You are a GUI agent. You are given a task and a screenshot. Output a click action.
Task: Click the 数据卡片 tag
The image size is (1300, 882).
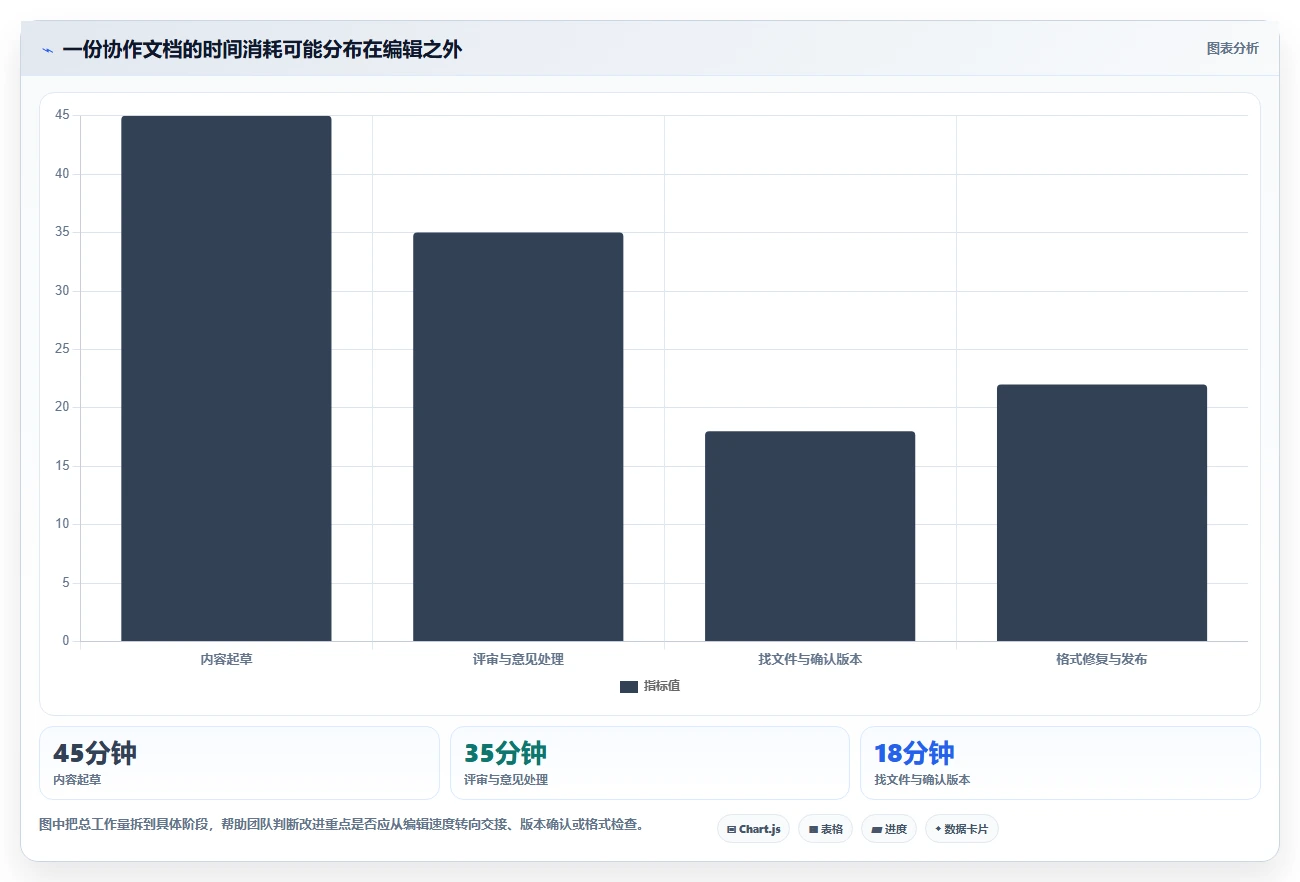(x=962, y=829)
